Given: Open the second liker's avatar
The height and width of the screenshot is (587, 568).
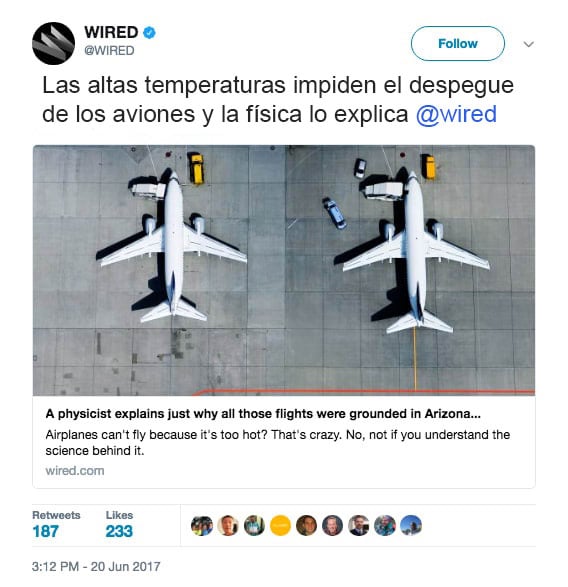Looking at the screenshot, I should [x=228, y=525].
